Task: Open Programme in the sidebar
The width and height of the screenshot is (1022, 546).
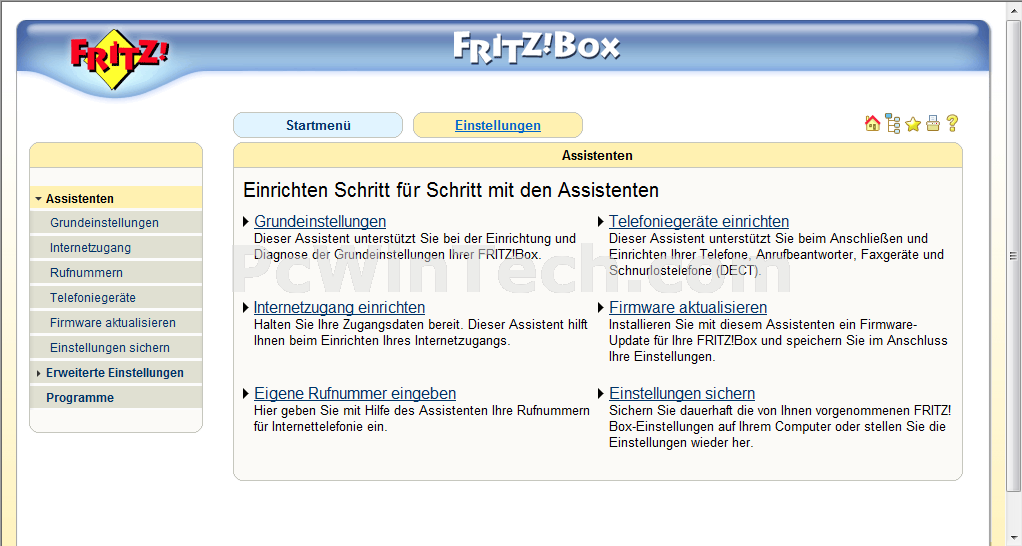Action: point(116,397)
